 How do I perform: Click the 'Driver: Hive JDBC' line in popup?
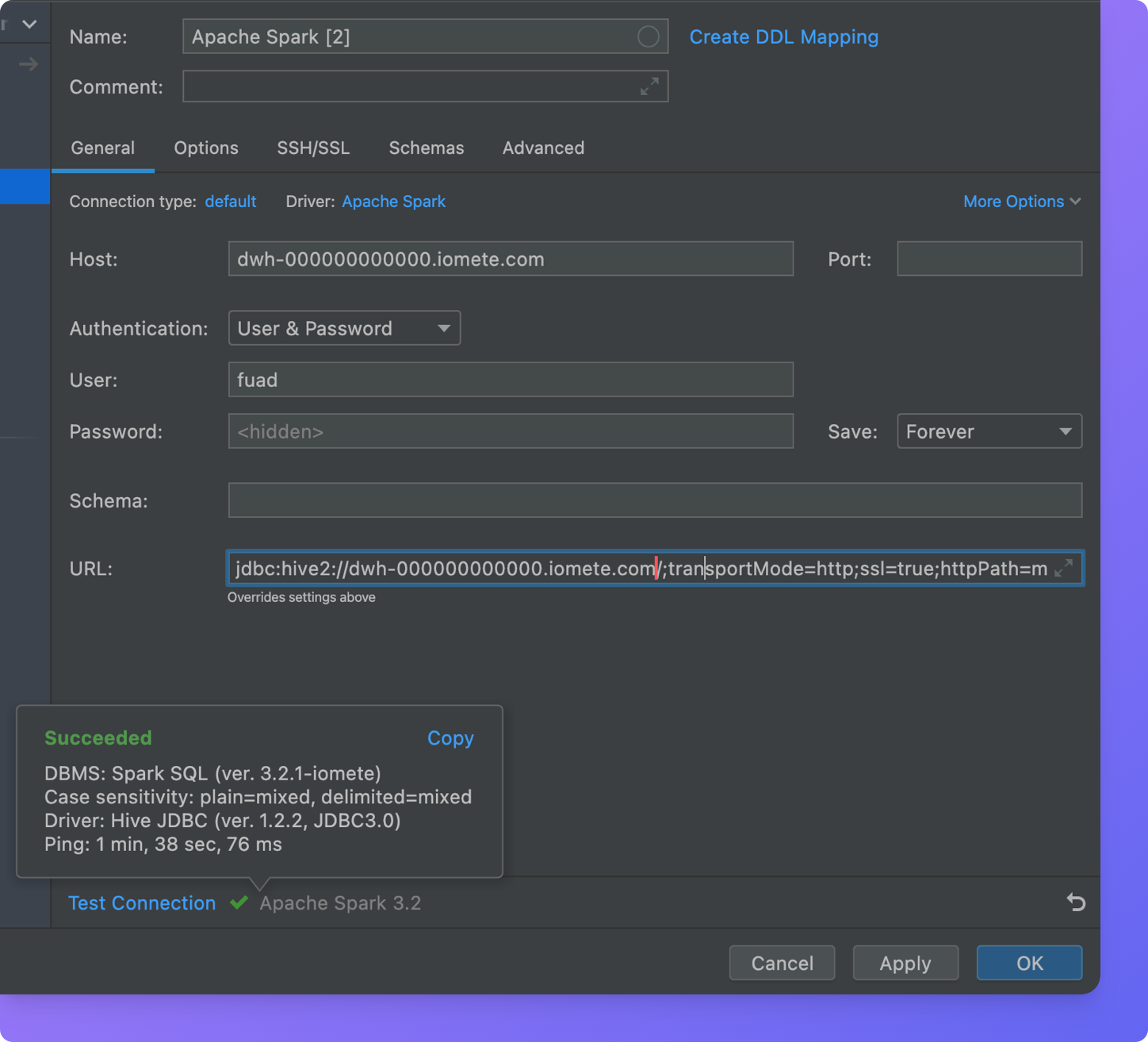[x=223, y=820]
